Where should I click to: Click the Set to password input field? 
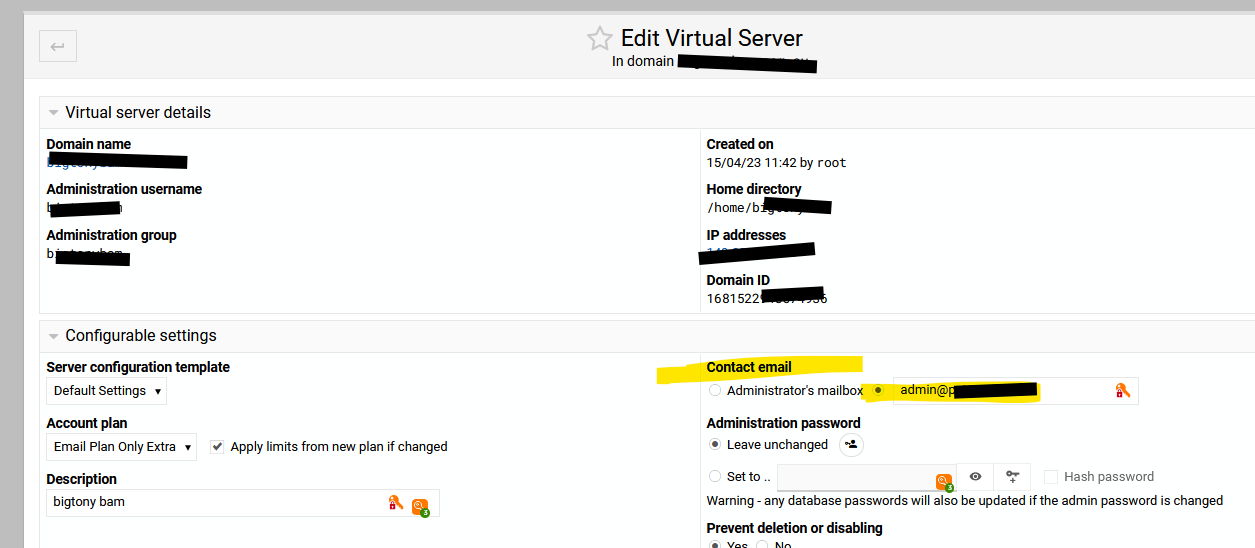click(855, 477)
